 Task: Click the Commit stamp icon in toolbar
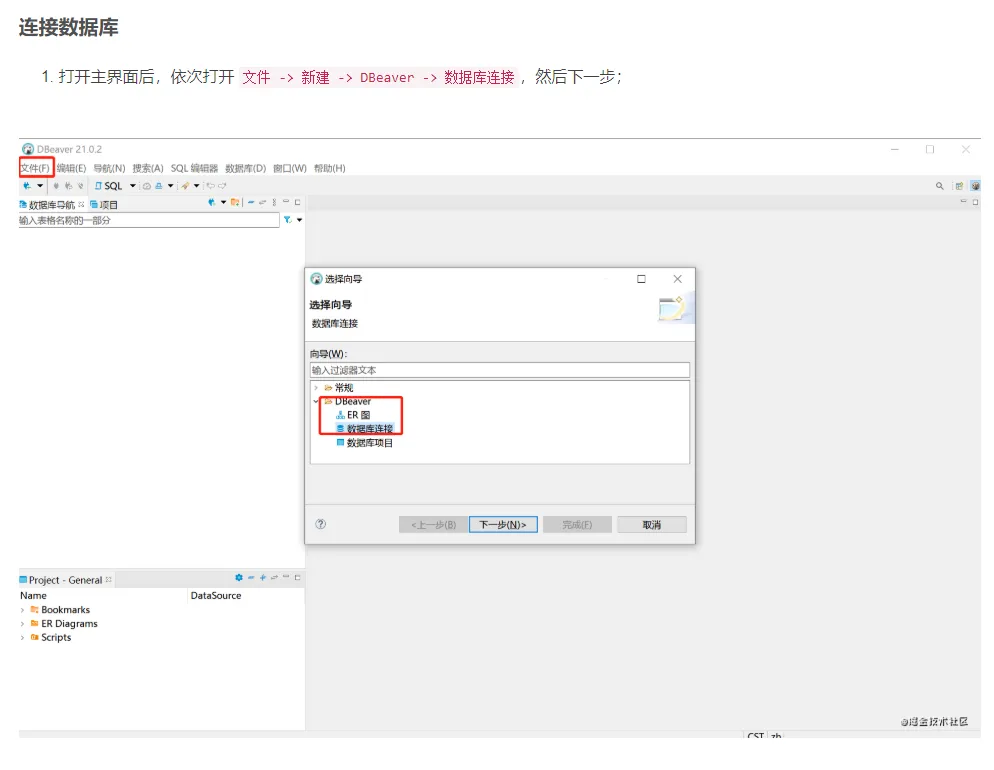click(158, 186)
